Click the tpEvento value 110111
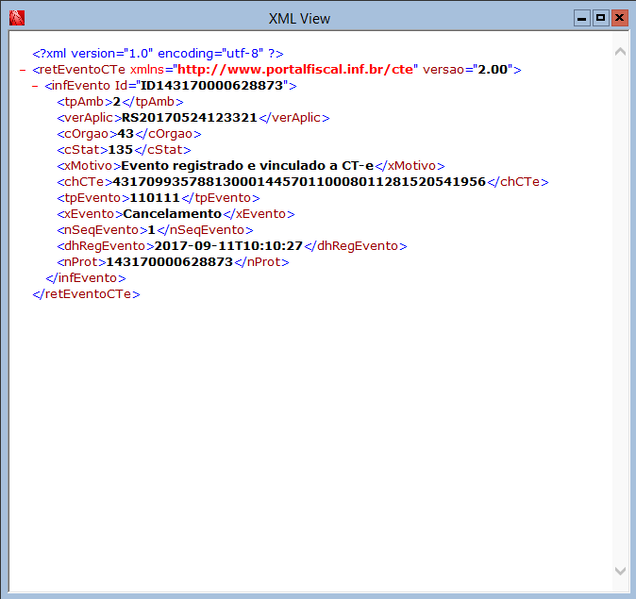Screen dimensions: 636x599 click(x=155, y=198)
